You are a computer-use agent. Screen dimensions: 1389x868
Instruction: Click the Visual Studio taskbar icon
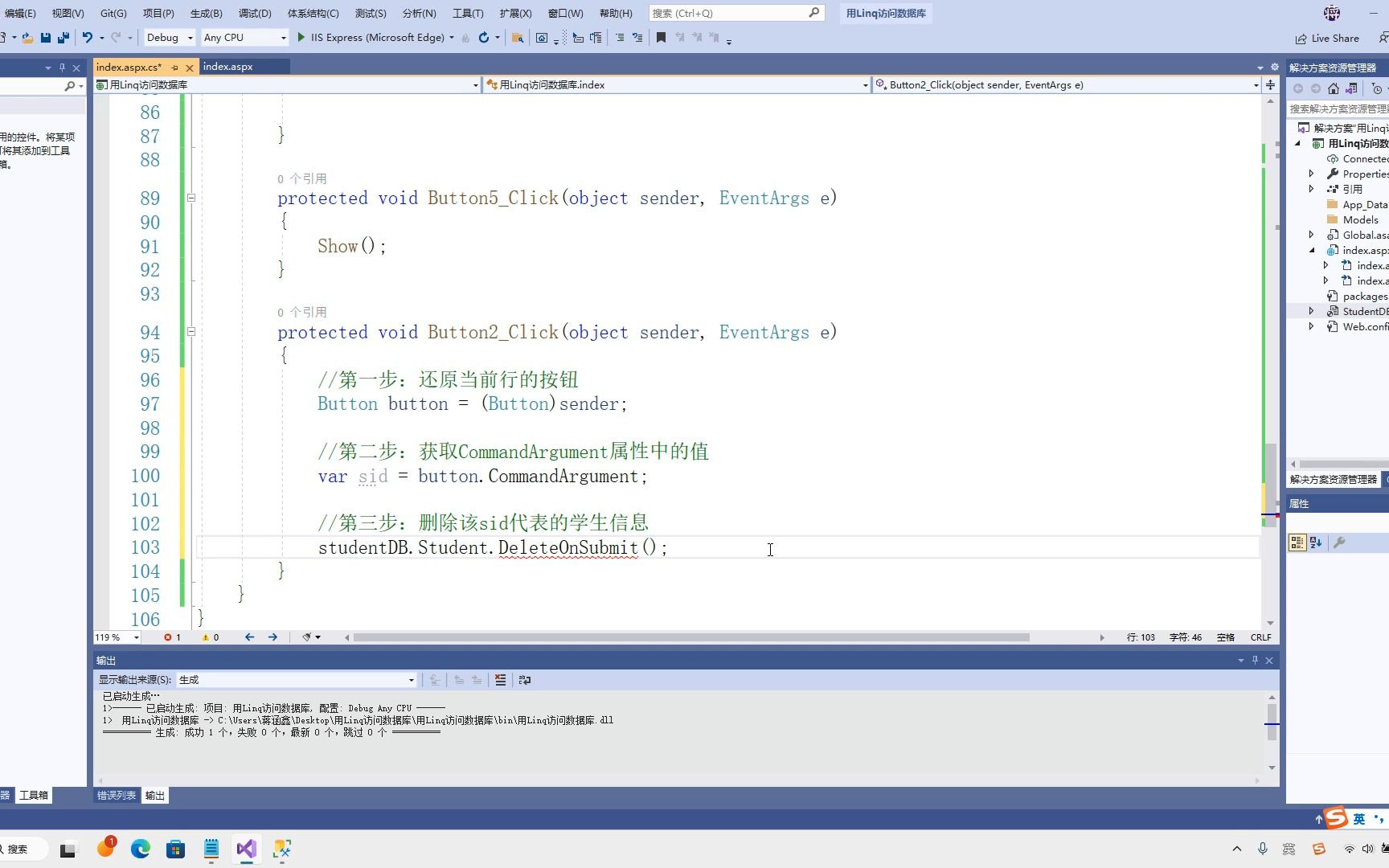[x=247, y=849]
